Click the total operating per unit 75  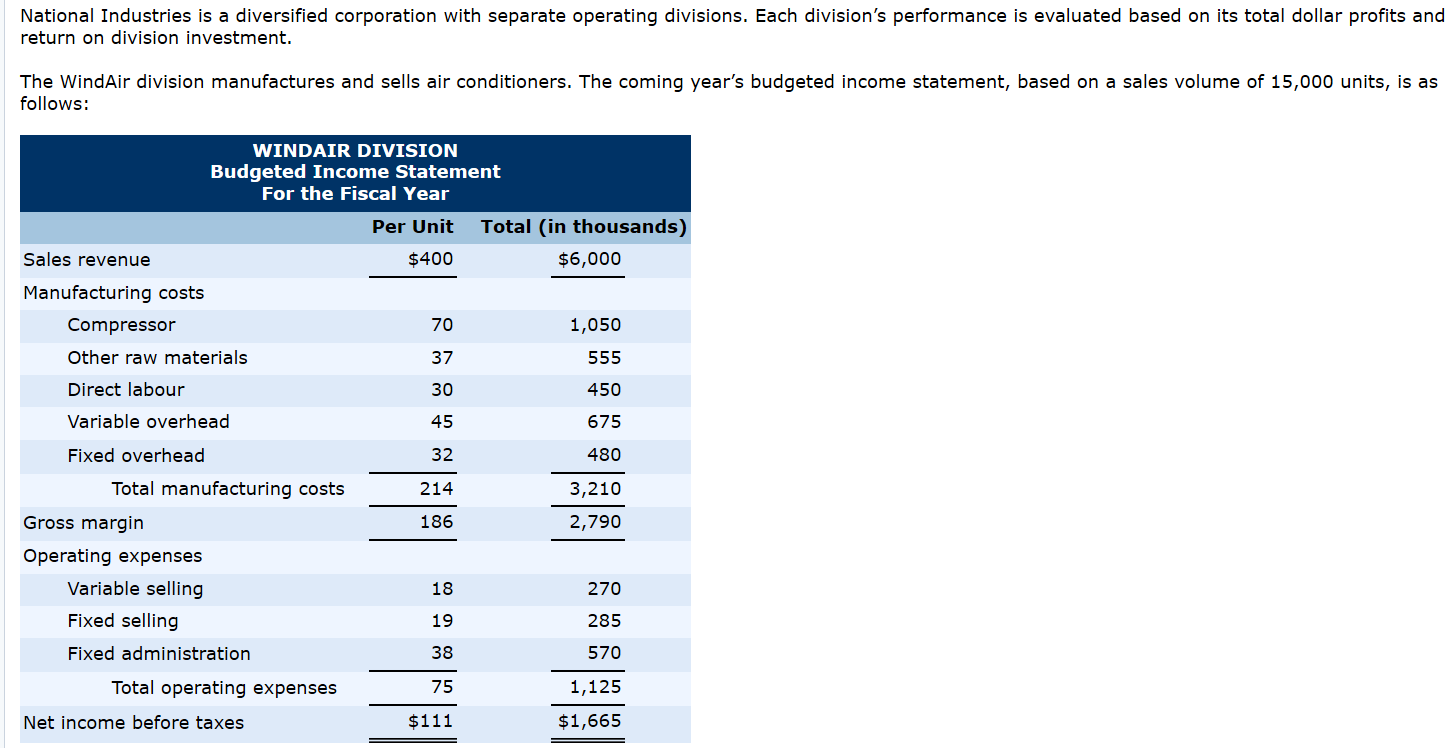(x=442, y=687)
